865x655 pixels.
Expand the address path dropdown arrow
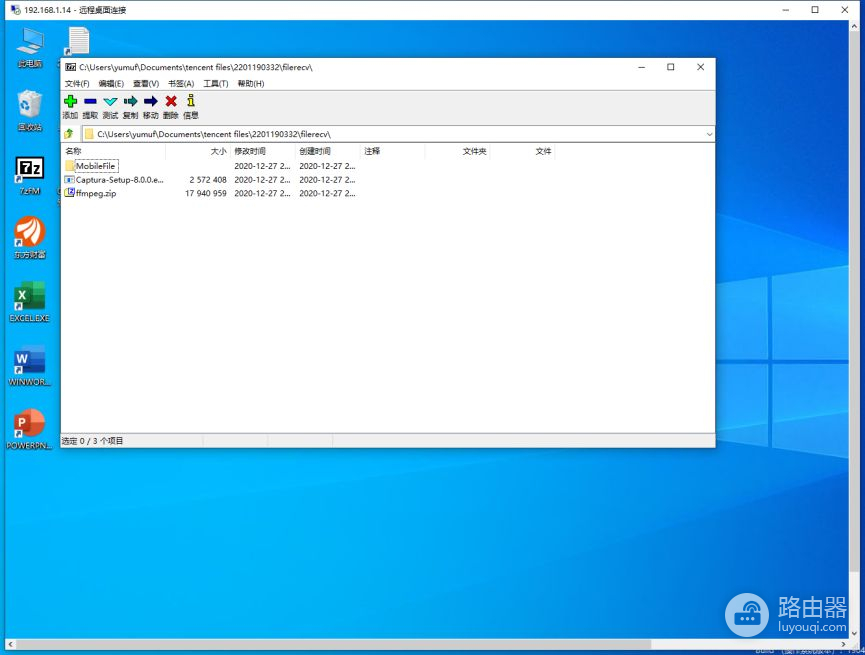tap(709, 134)
